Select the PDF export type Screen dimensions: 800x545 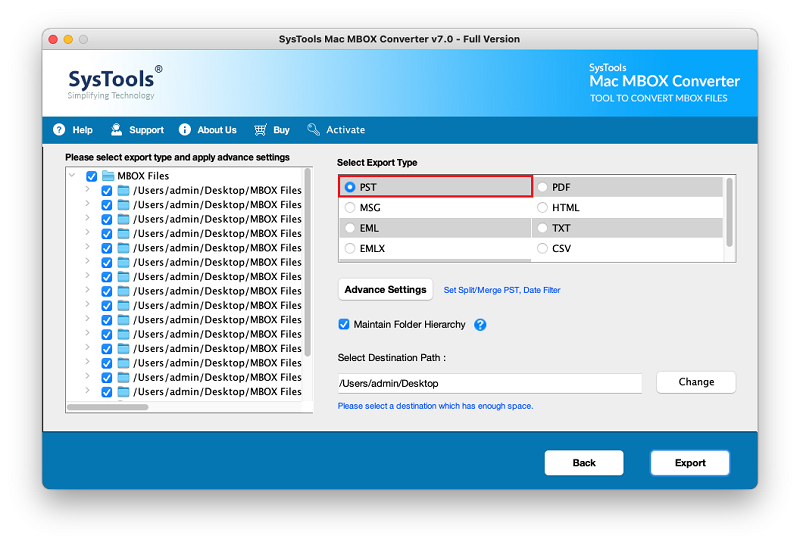tap(542, 187)
